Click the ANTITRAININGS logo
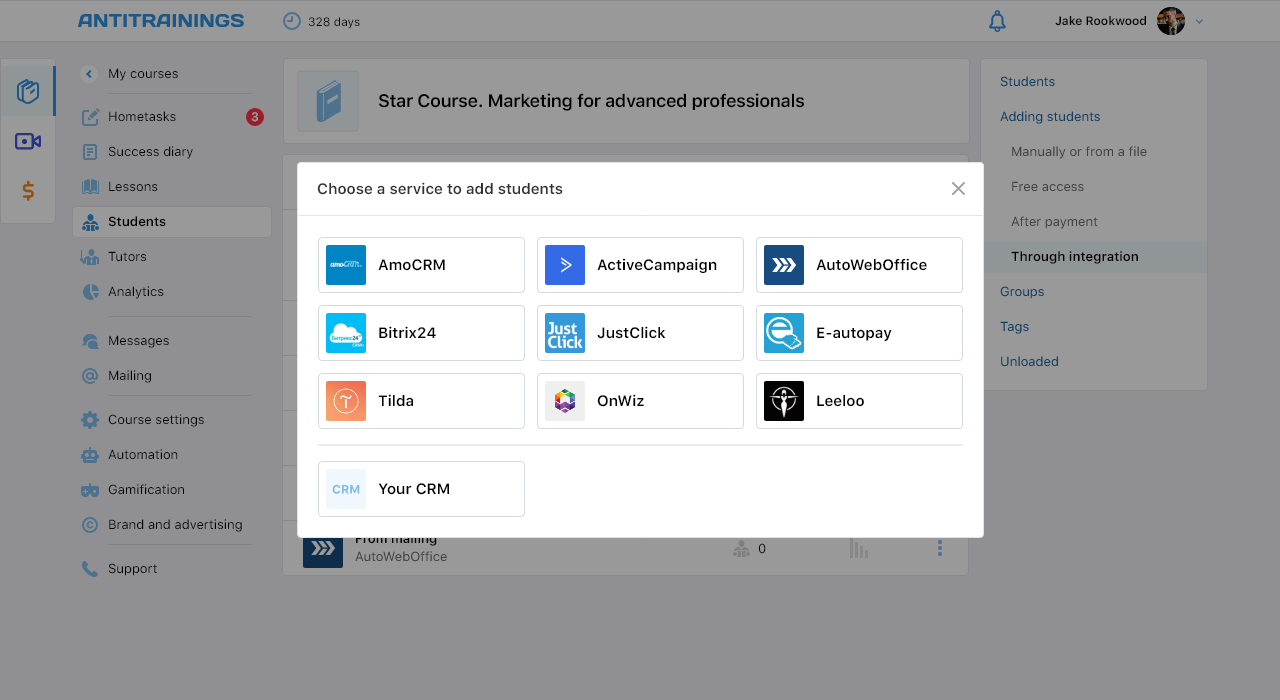 coord(161,21)
